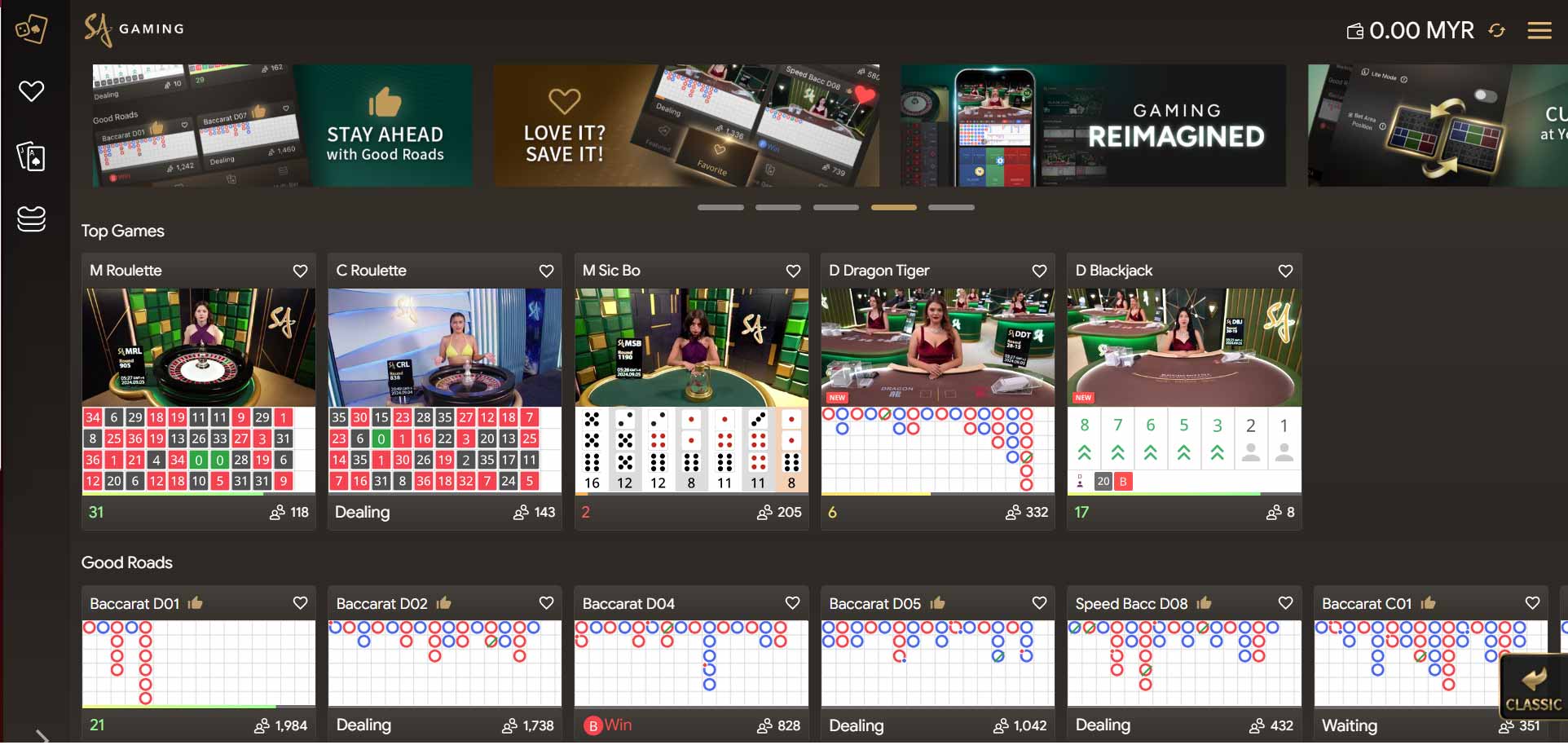Viewport: 1568px width, 745px height.
Task: Go to the fourth banner slide indicator
Action: click(893, 208)
